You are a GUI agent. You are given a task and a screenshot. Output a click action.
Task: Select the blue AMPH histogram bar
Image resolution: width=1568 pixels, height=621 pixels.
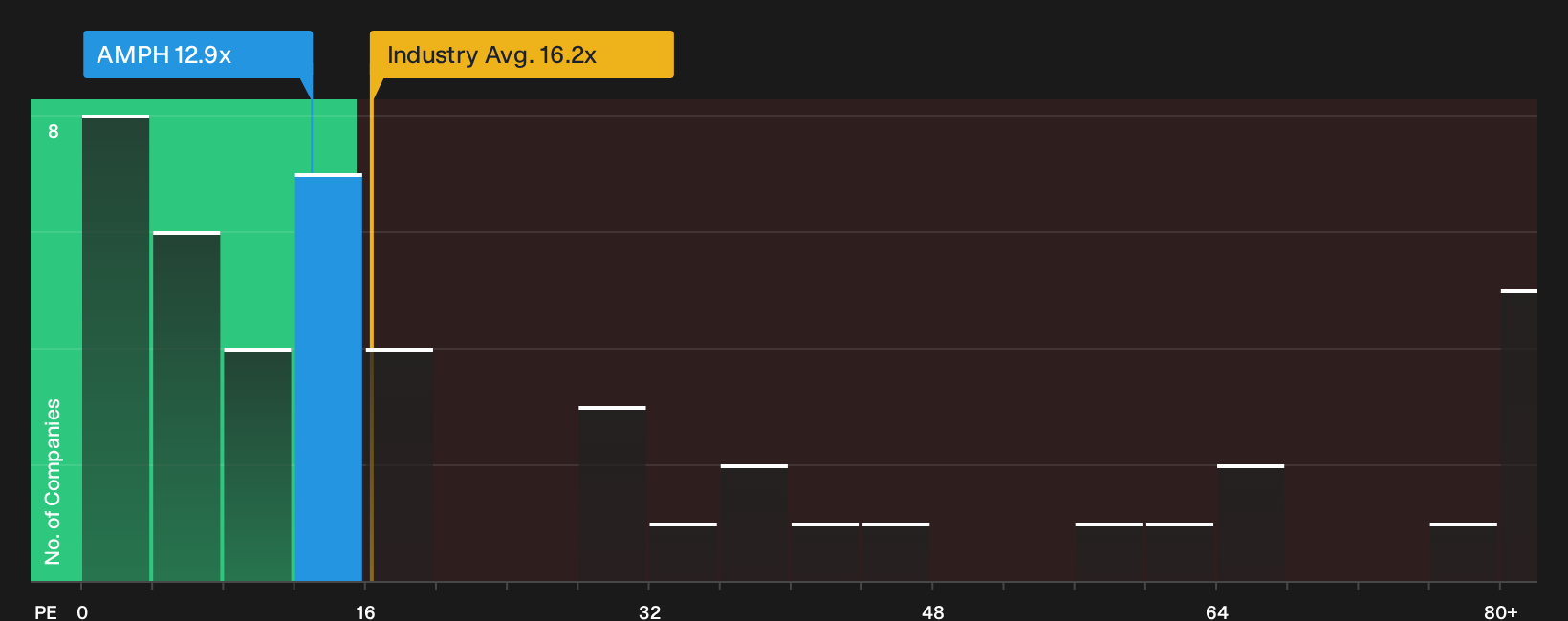[x=328, y=377]
